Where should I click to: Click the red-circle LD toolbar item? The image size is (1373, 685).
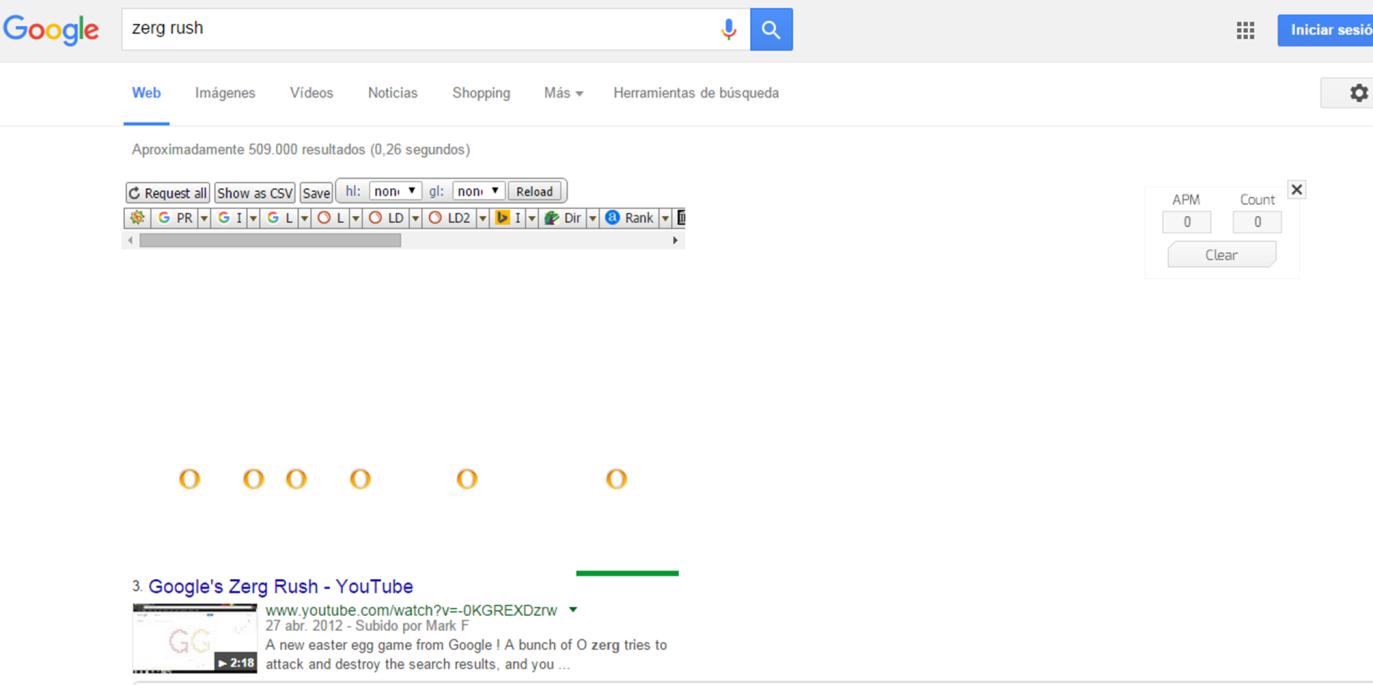point(386,217)
